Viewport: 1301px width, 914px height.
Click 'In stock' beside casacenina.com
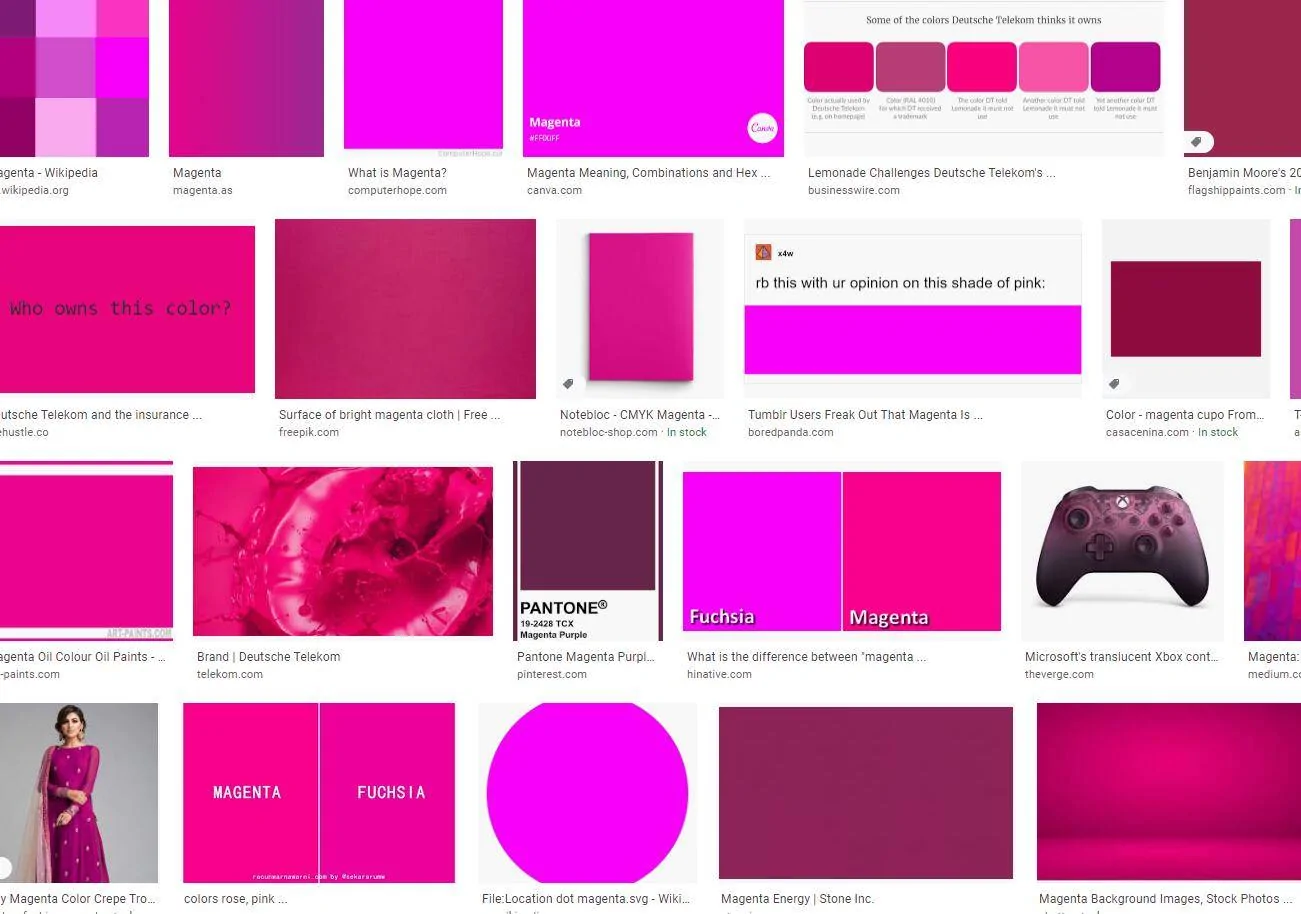click(1218, 432)
